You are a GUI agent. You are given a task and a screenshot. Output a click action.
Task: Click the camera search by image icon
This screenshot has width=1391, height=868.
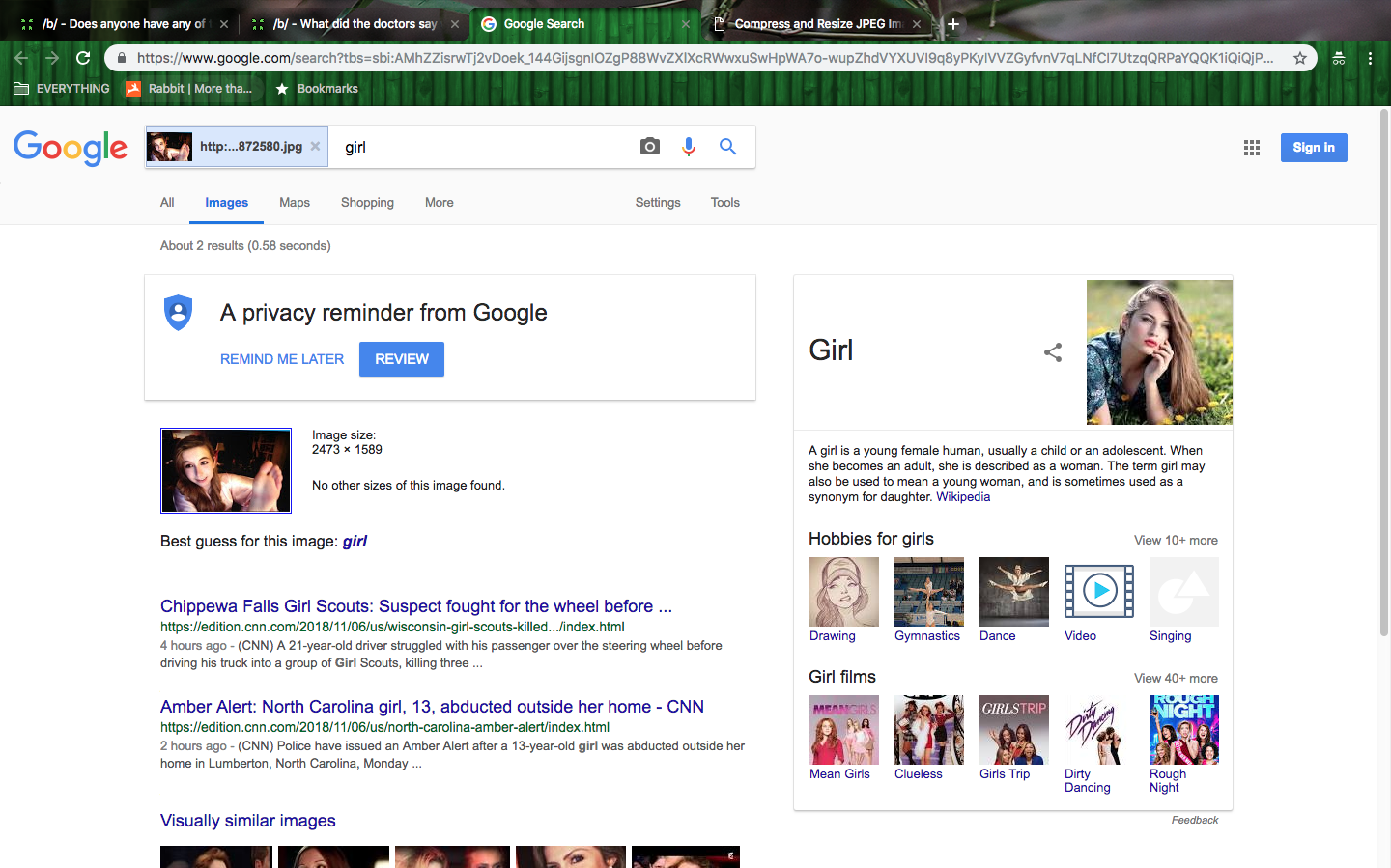(650, 147)
